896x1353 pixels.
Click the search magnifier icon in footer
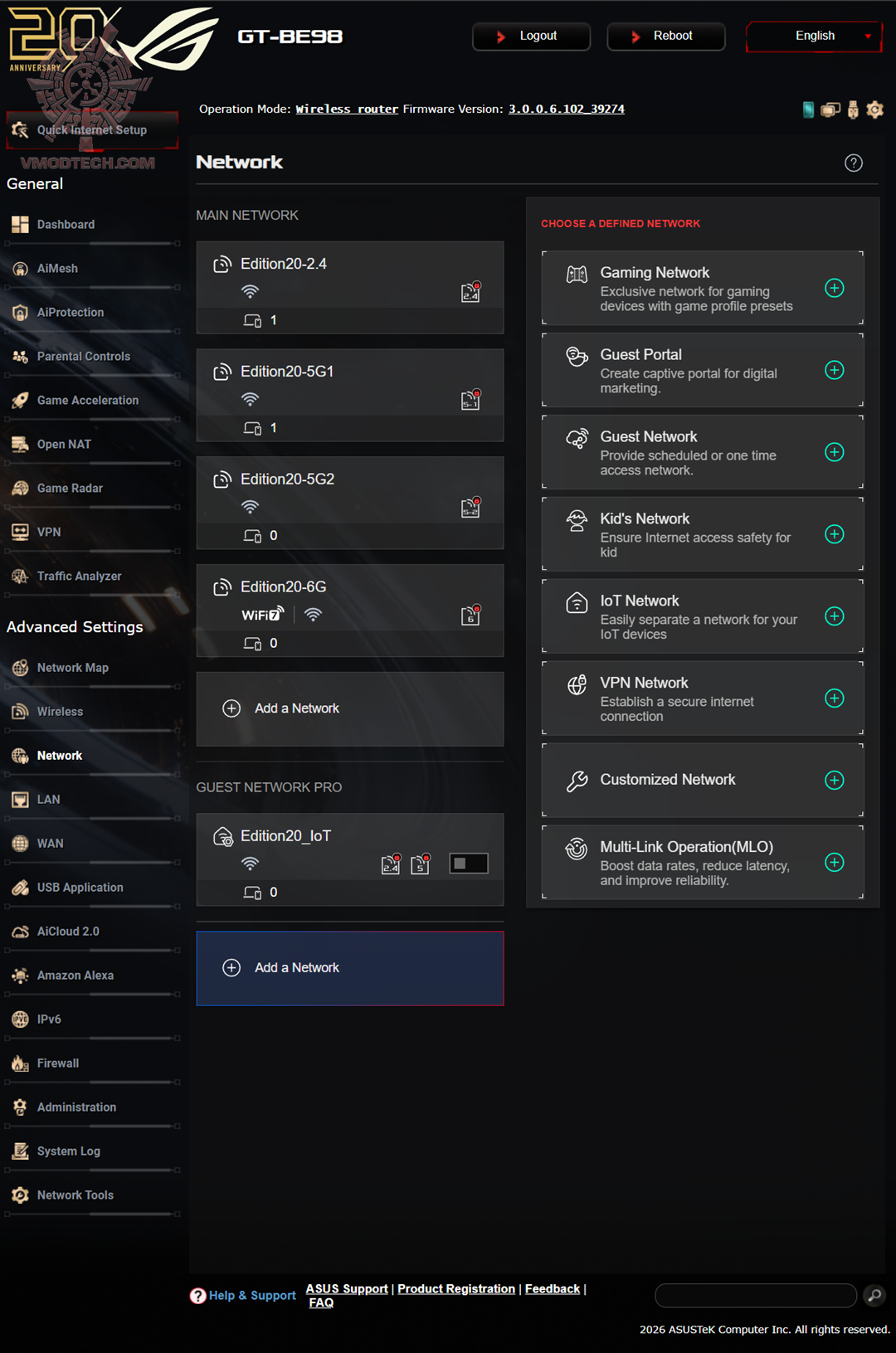(874, 1295)
